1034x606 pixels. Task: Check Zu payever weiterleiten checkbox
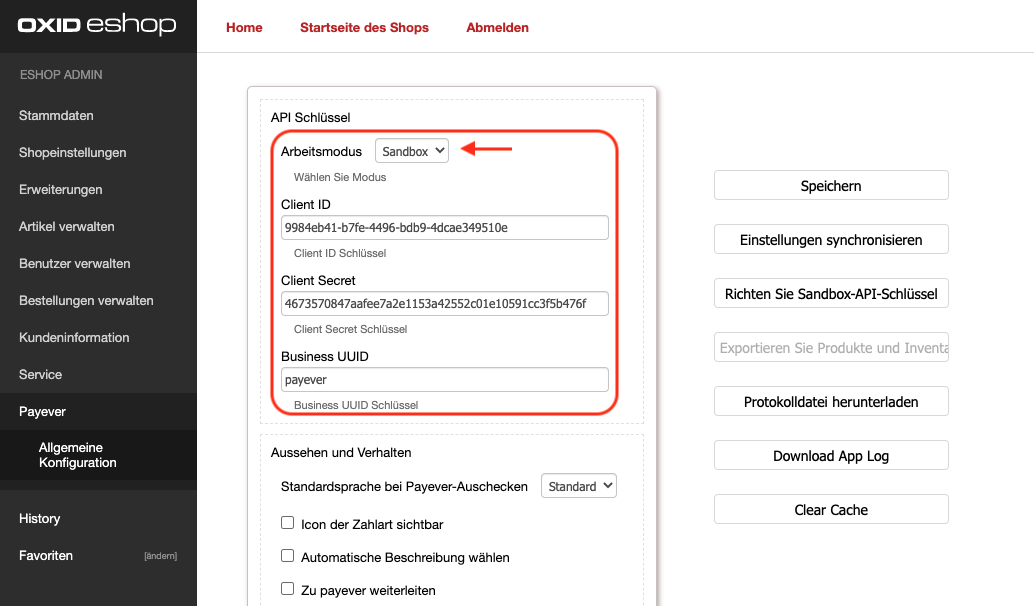pyautogui.click(x=288, y=589)
